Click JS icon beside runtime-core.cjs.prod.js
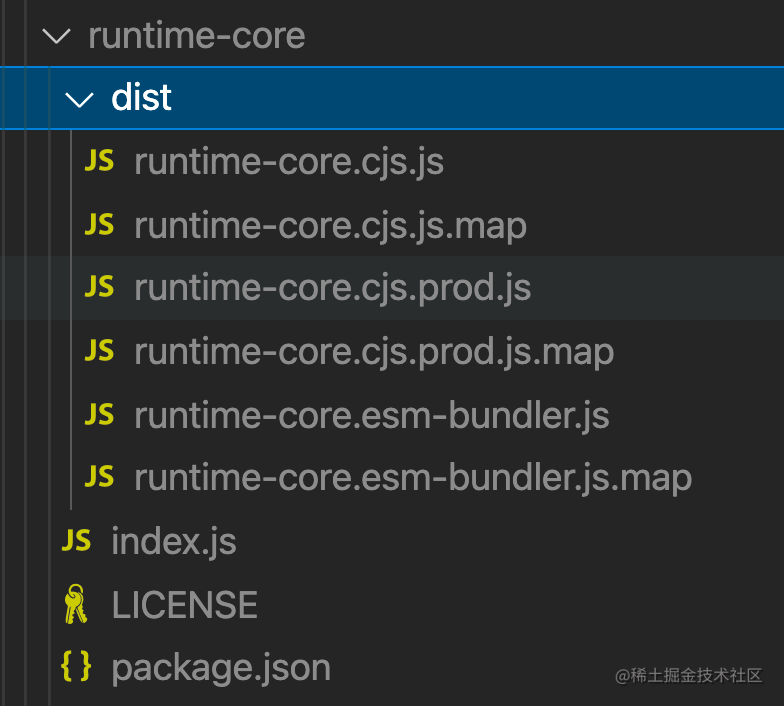The height and width of the screenshot is (706, 784). (x=99, y=288)
